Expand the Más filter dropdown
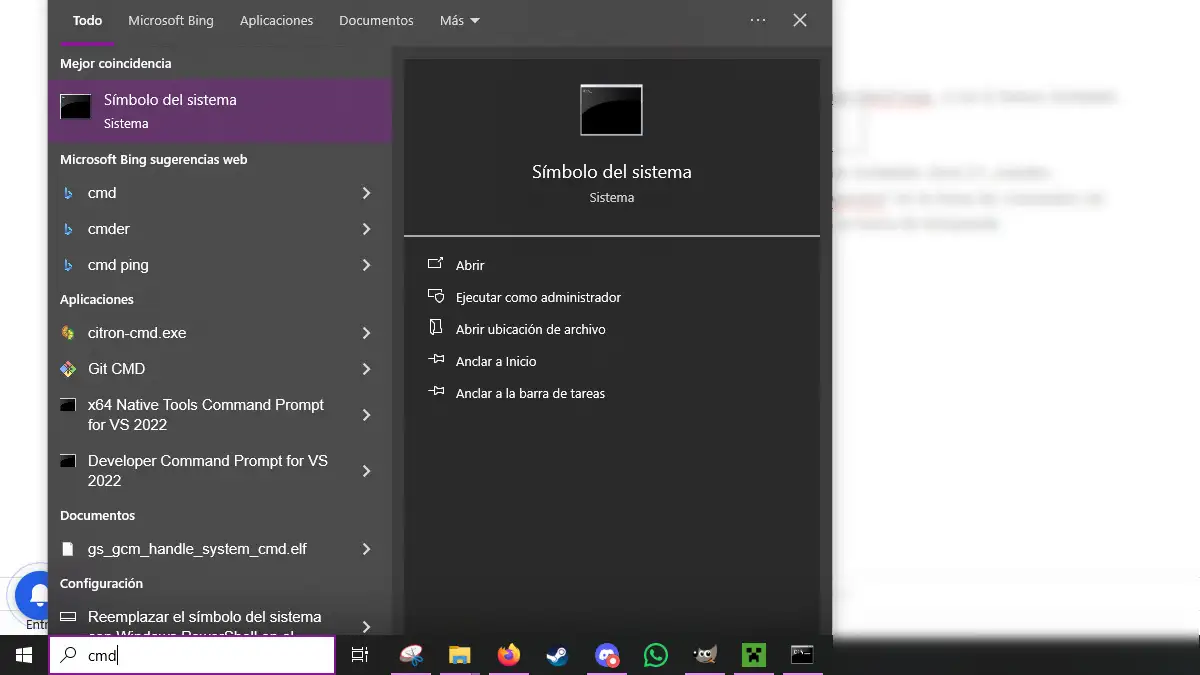This screenshot has height=675, width=1200. [459, 21]
